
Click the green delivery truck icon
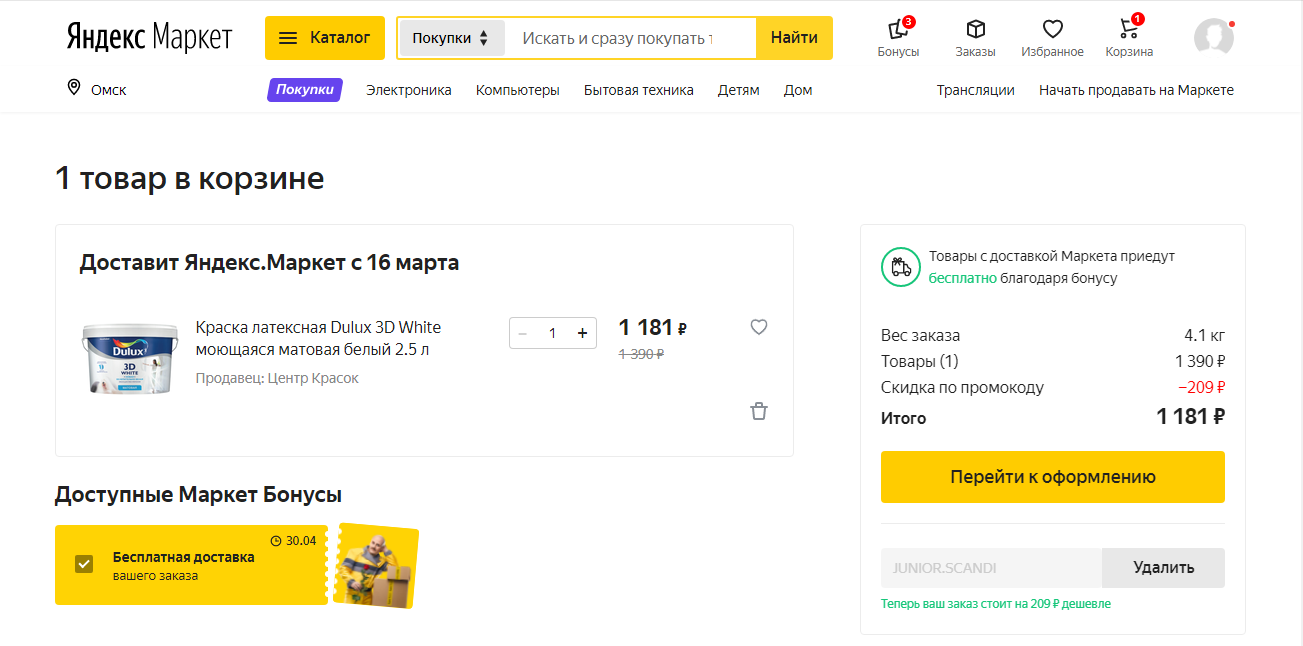pos(900,267)
